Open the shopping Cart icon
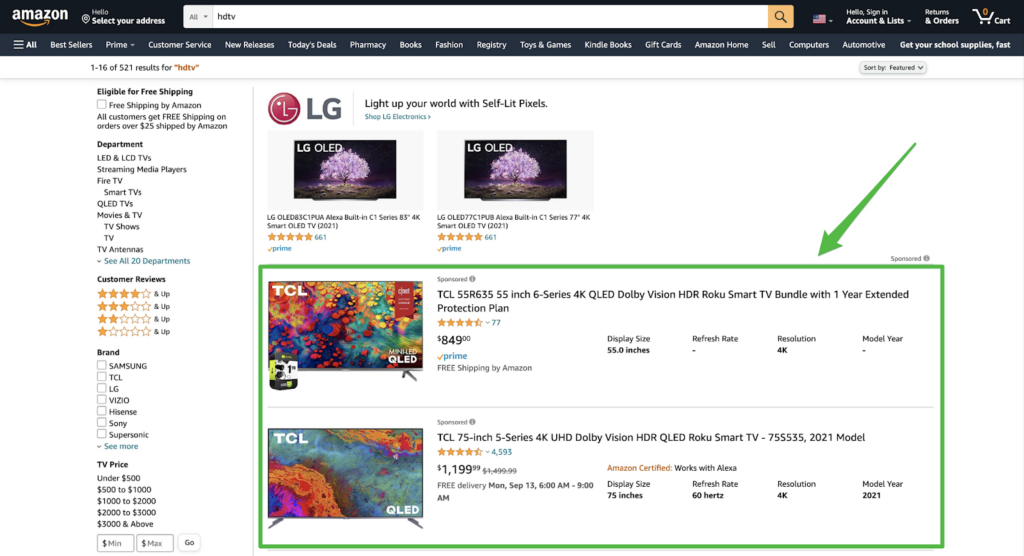Image resolution: width=1024 pixels, height=556 pixels. pos(991,17)
